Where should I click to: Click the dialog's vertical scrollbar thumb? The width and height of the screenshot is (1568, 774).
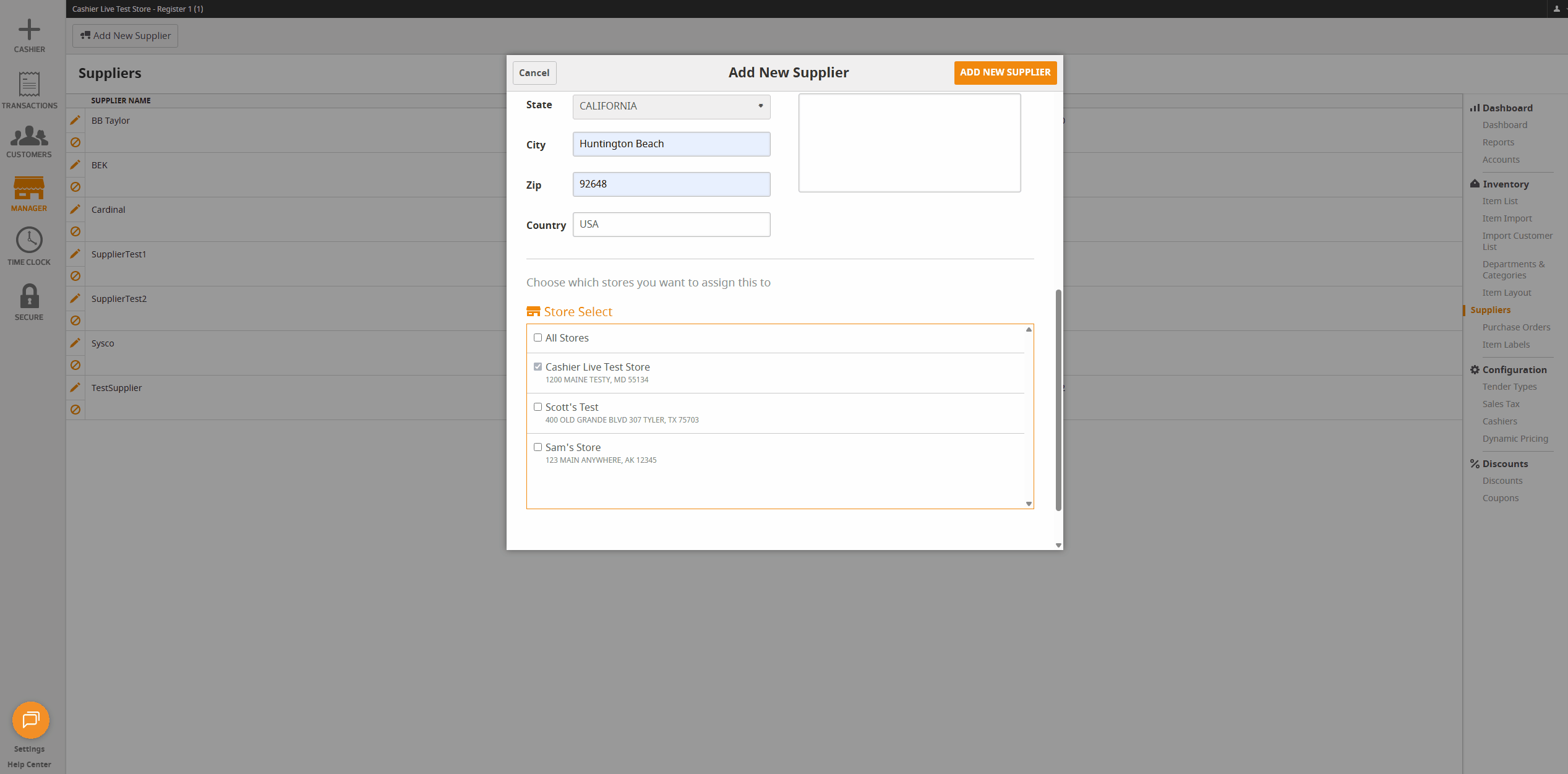(1058, 400)
